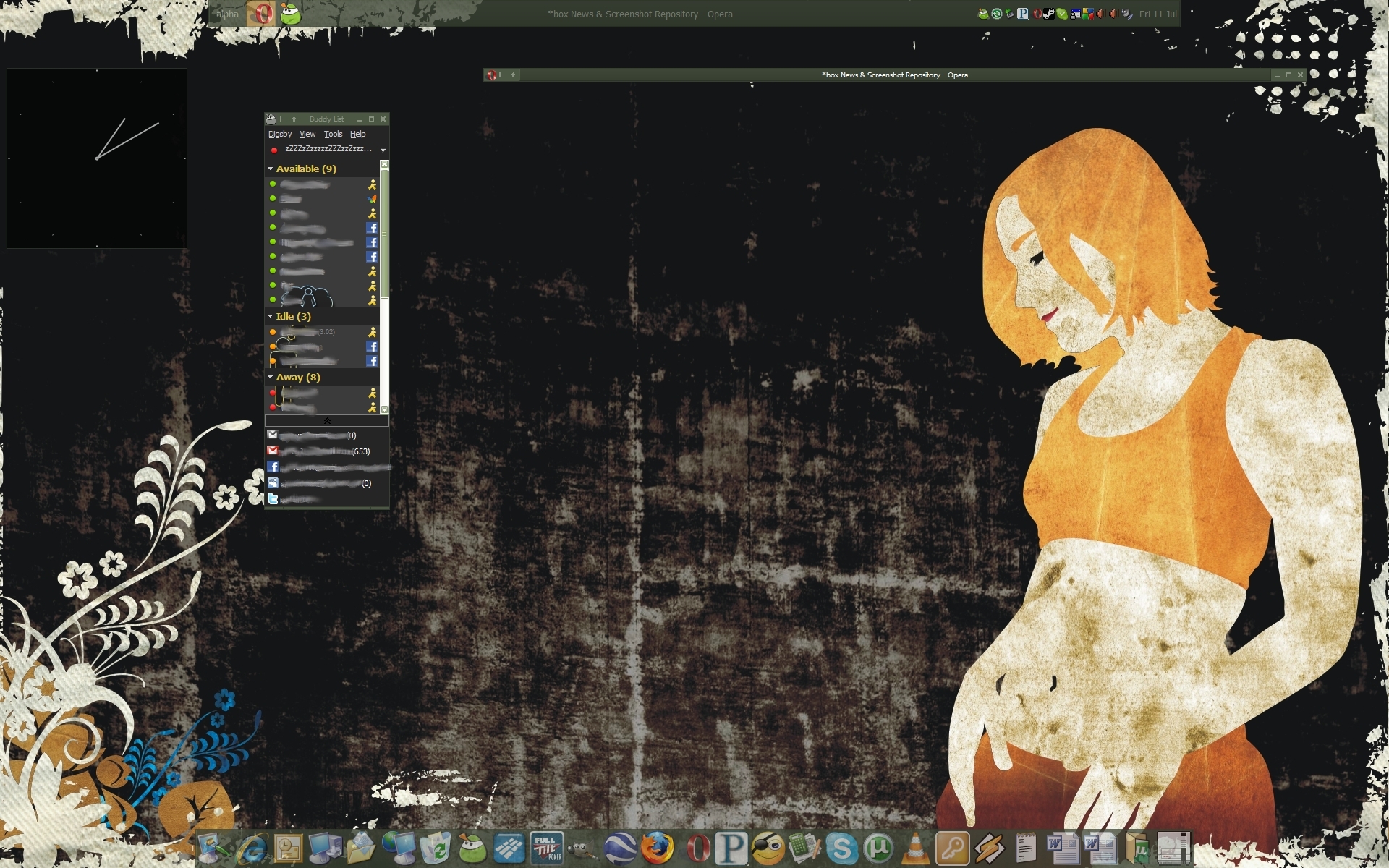1389x868 pixels.
Task: Click the Buddy List scrollbar down arrow
Action: coord(384,409)
